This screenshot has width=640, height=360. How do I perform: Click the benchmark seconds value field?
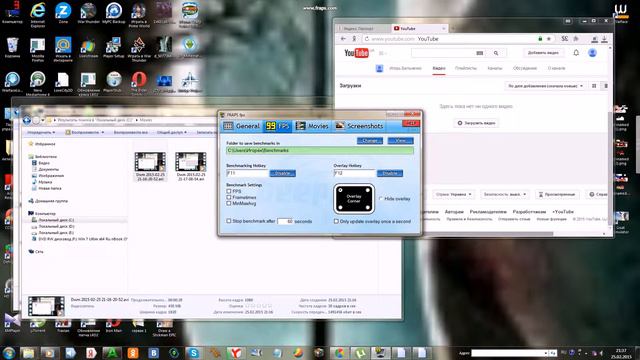[285, 221]
